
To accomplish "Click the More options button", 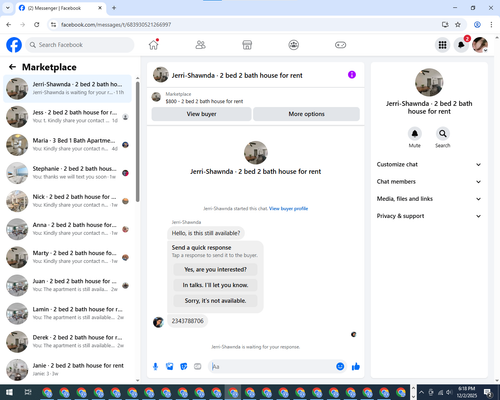I will click(306, 114).
